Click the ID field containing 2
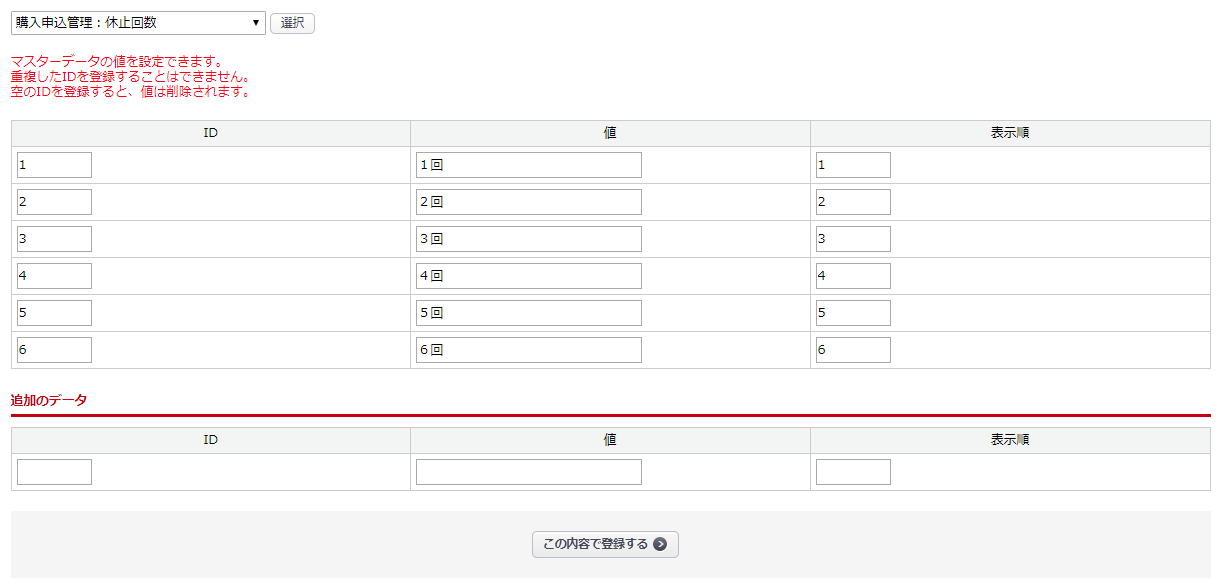This screenshot has height=584, width=1218. 54,202
